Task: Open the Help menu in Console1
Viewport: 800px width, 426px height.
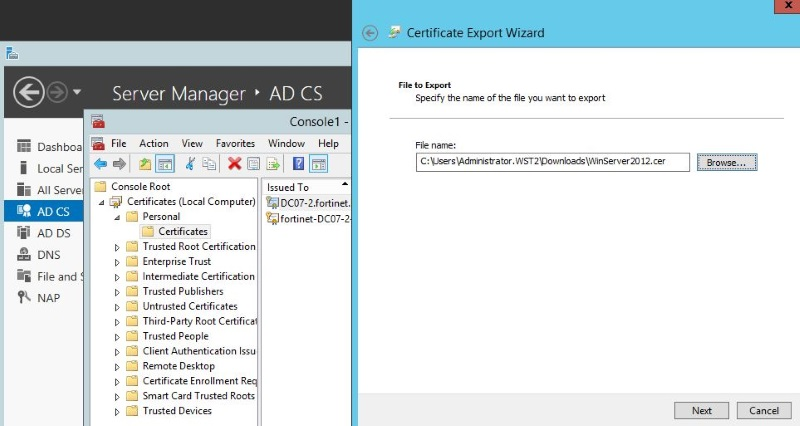Action: pos(328,143)
